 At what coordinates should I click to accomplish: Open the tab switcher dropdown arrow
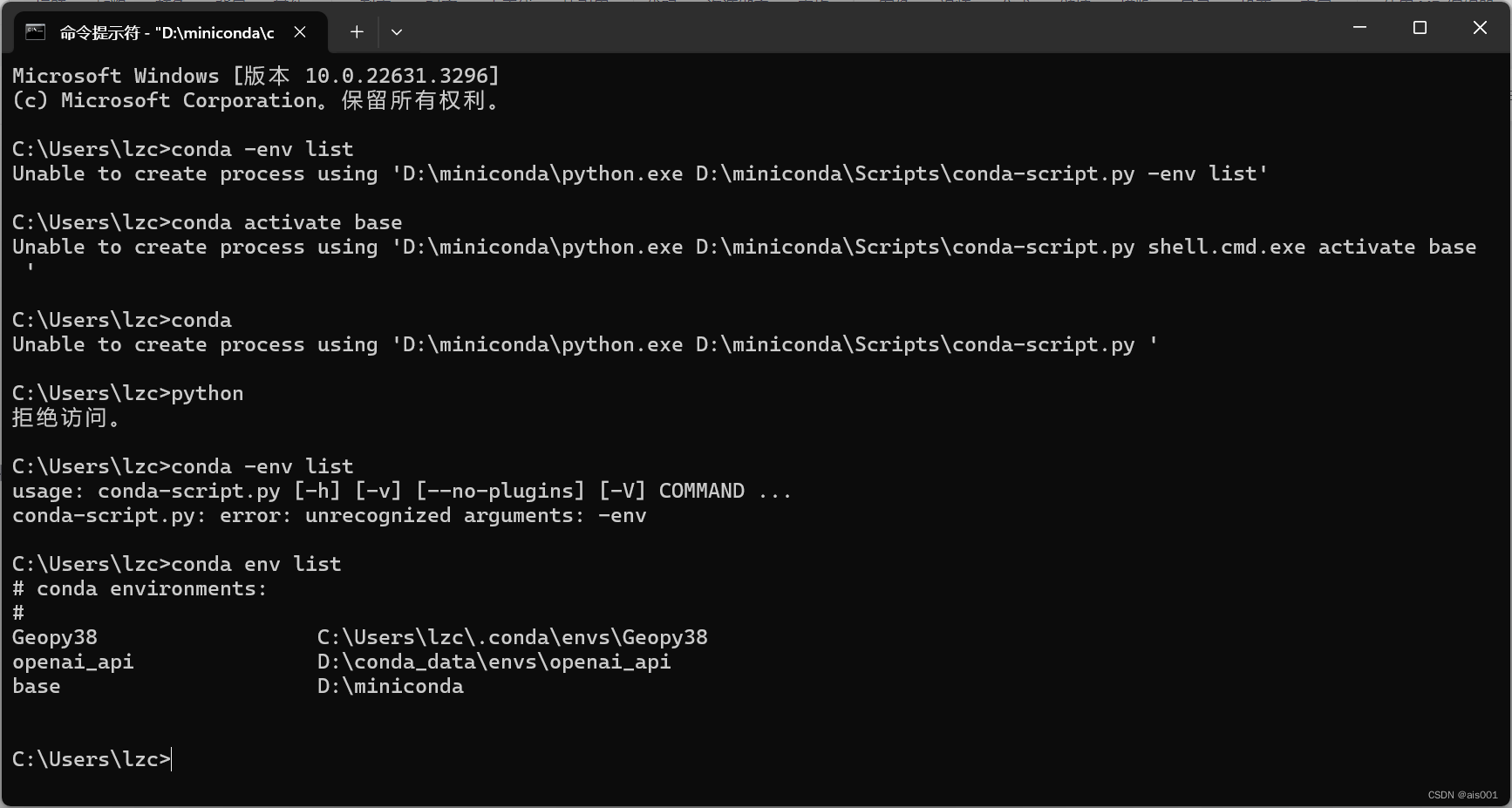(x=397, y=32)
